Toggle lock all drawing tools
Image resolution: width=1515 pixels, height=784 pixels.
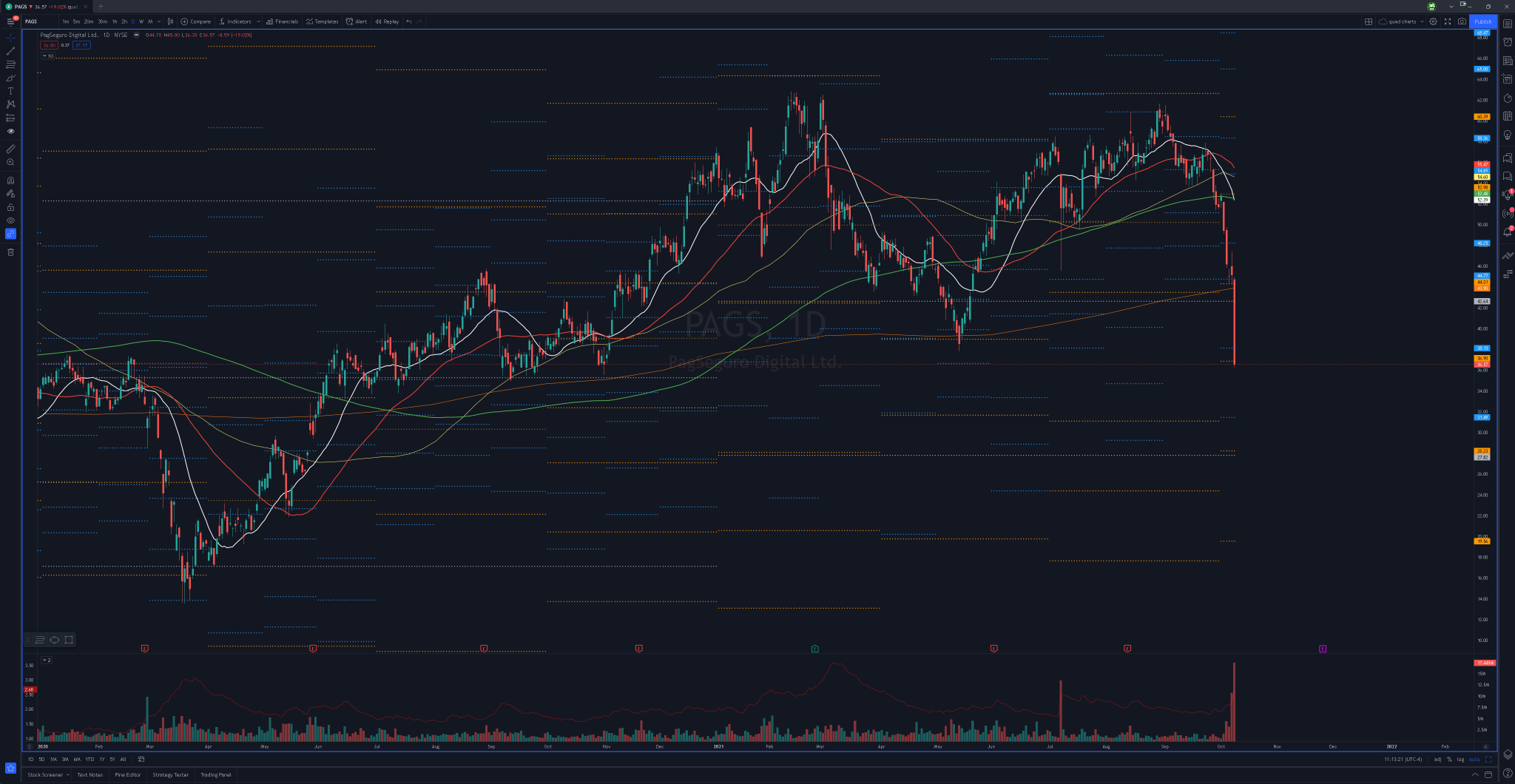(x=10, y=207)
